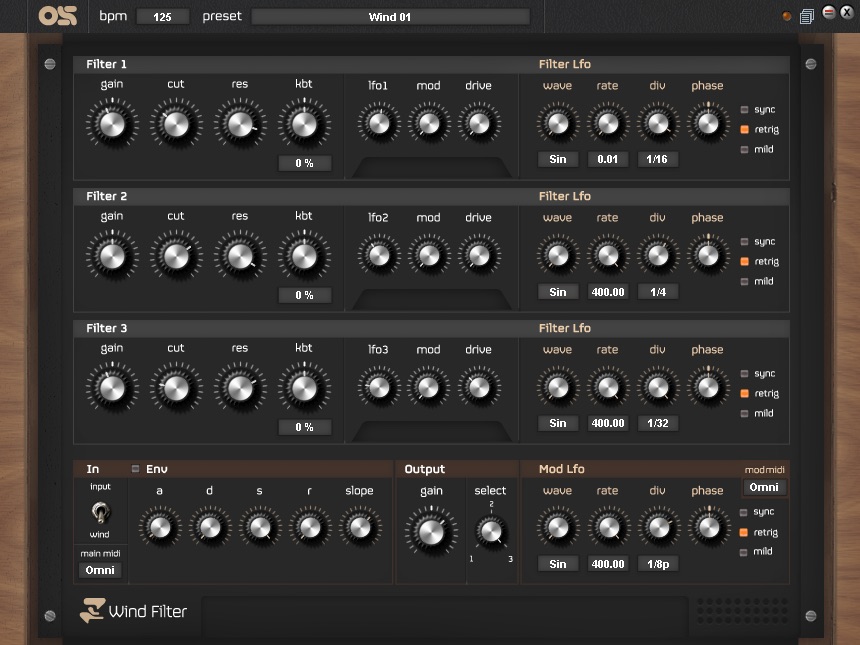Viewport: 860px width, 645px height.
Task: Click the Filter 2 cut knob
Action: (x=176, y=256)
